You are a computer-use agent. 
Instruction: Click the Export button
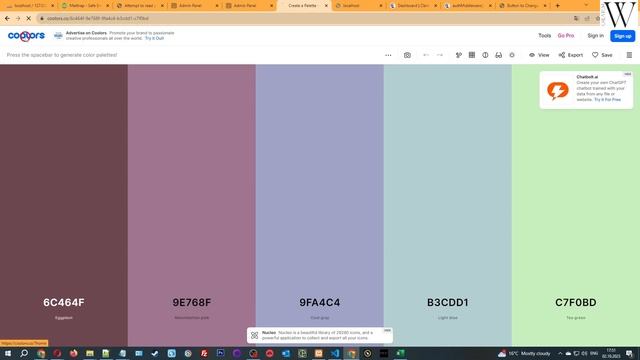pyautogui.click(x=571, y=55)
